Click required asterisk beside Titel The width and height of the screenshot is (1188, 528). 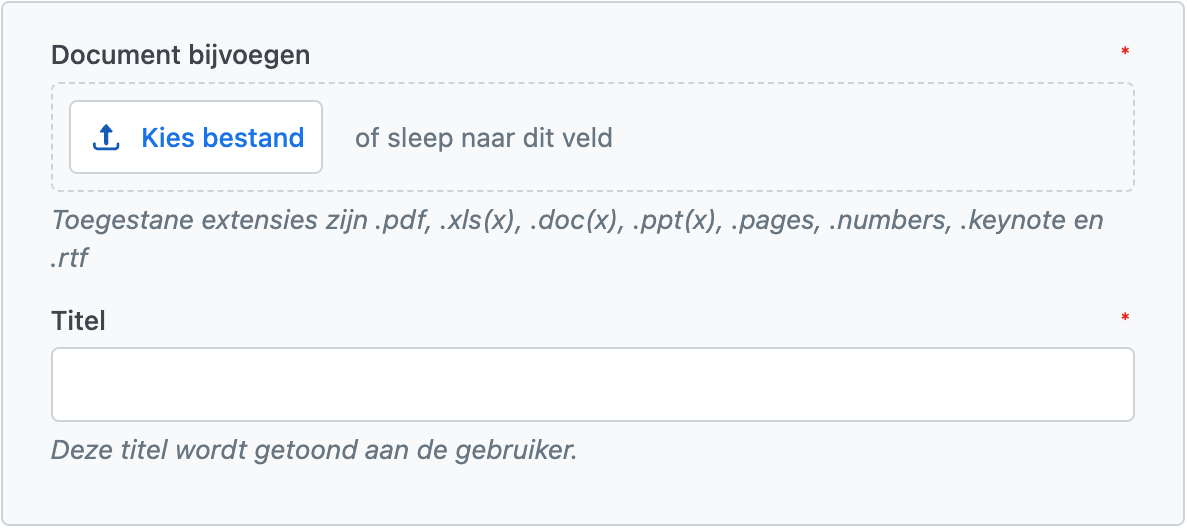[x=1125, y=318]
